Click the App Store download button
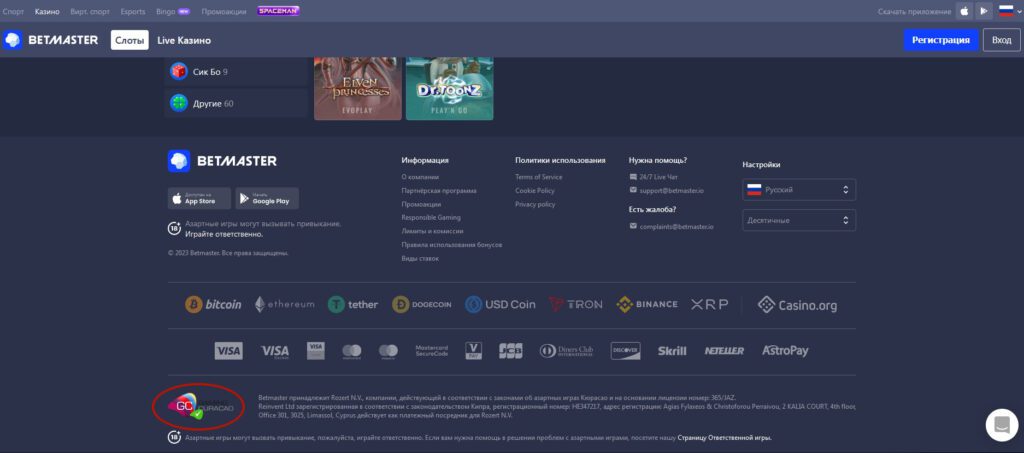The image size is (1024, 453). click(x=199, y=198)
